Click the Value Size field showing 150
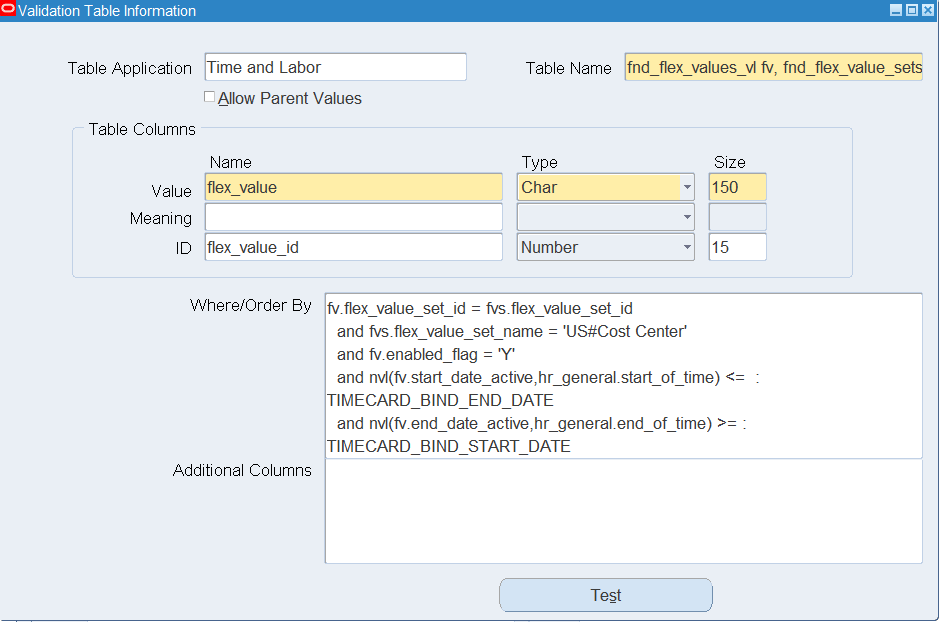 (737, 187)
